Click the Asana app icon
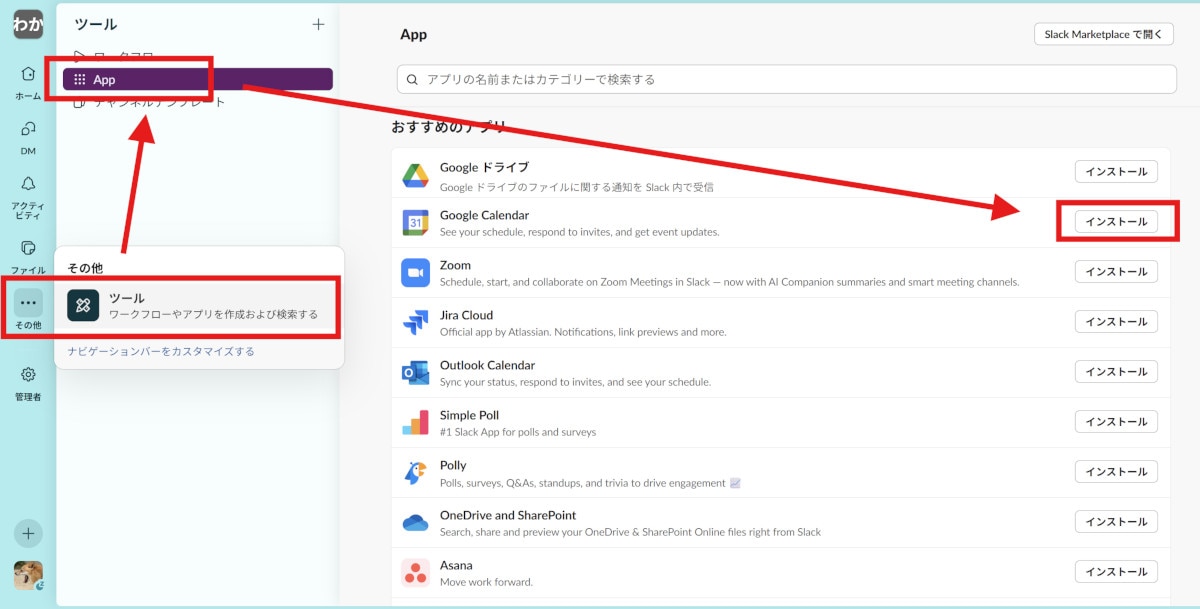This screenshot has height=609, width=1200. [x=415, y=572]
